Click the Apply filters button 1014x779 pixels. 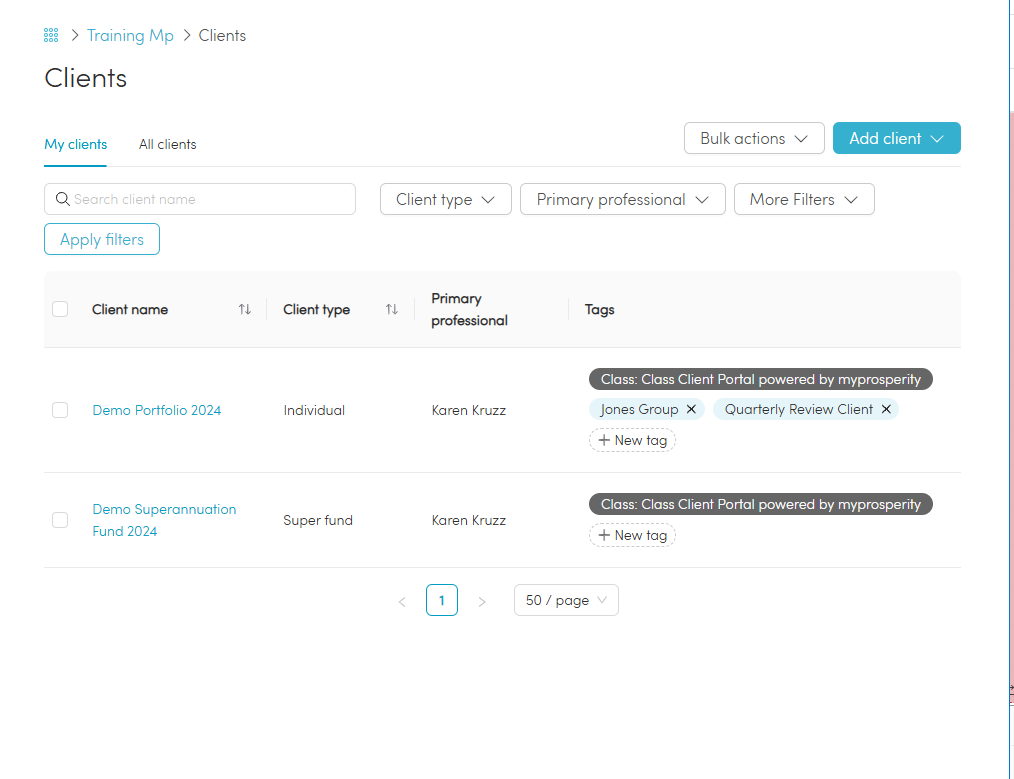tap(102, 239)
